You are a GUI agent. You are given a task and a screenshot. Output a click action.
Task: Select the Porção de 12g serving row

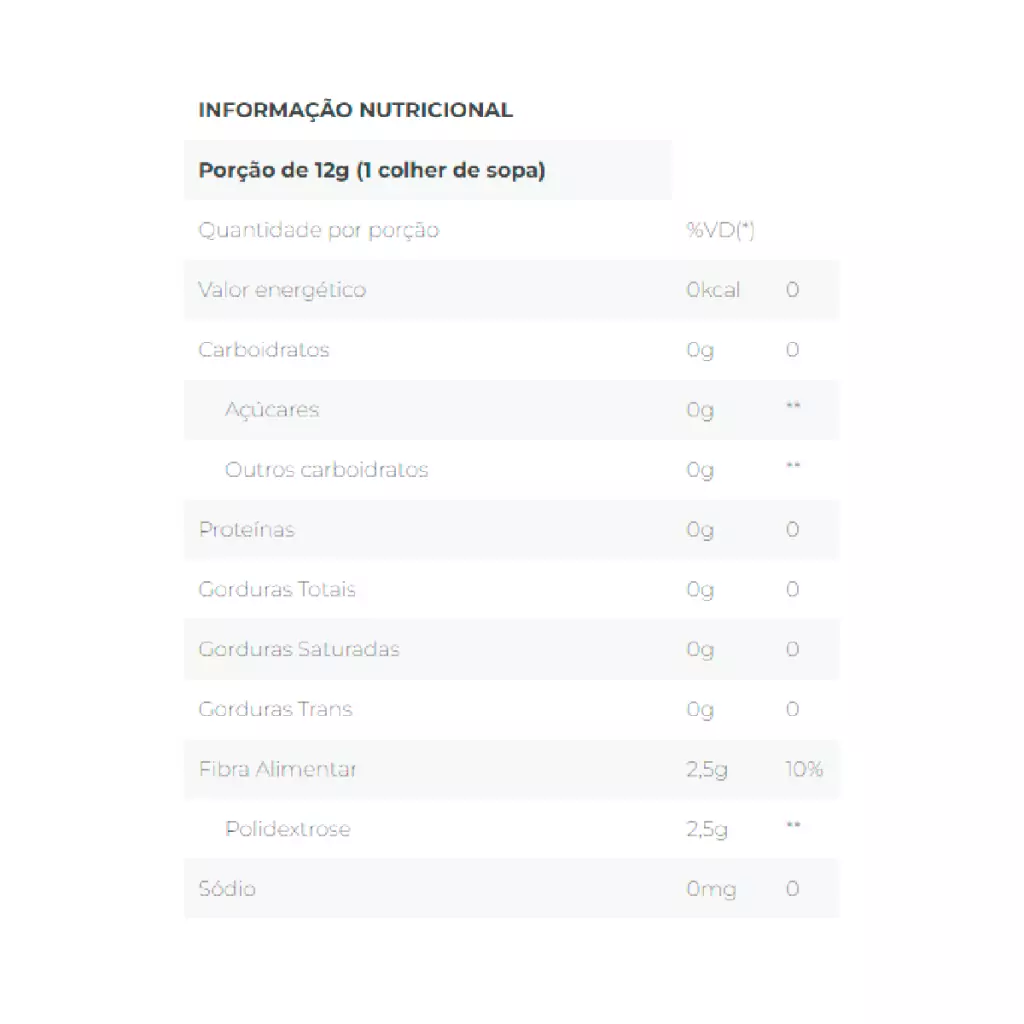coord(372,170)
